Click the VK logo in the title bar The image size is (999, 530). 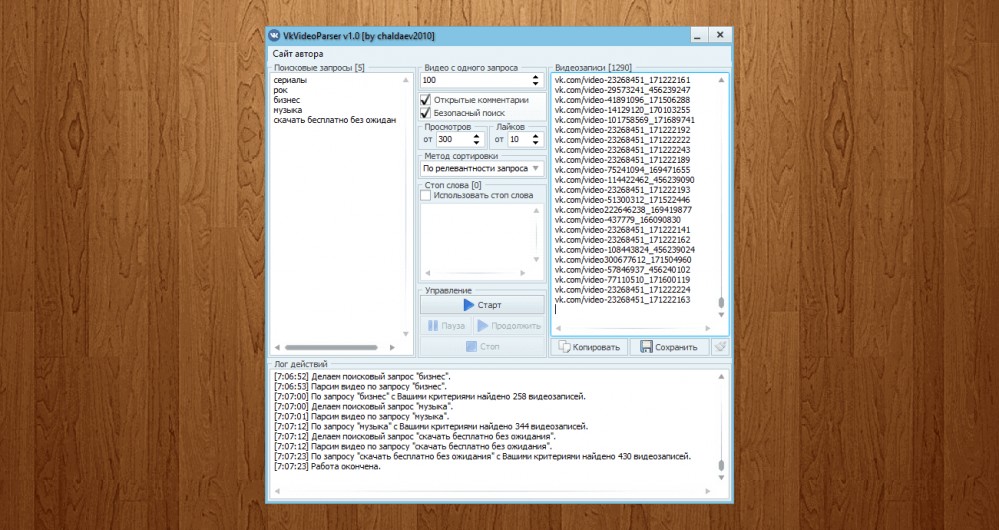pos(275,36)
